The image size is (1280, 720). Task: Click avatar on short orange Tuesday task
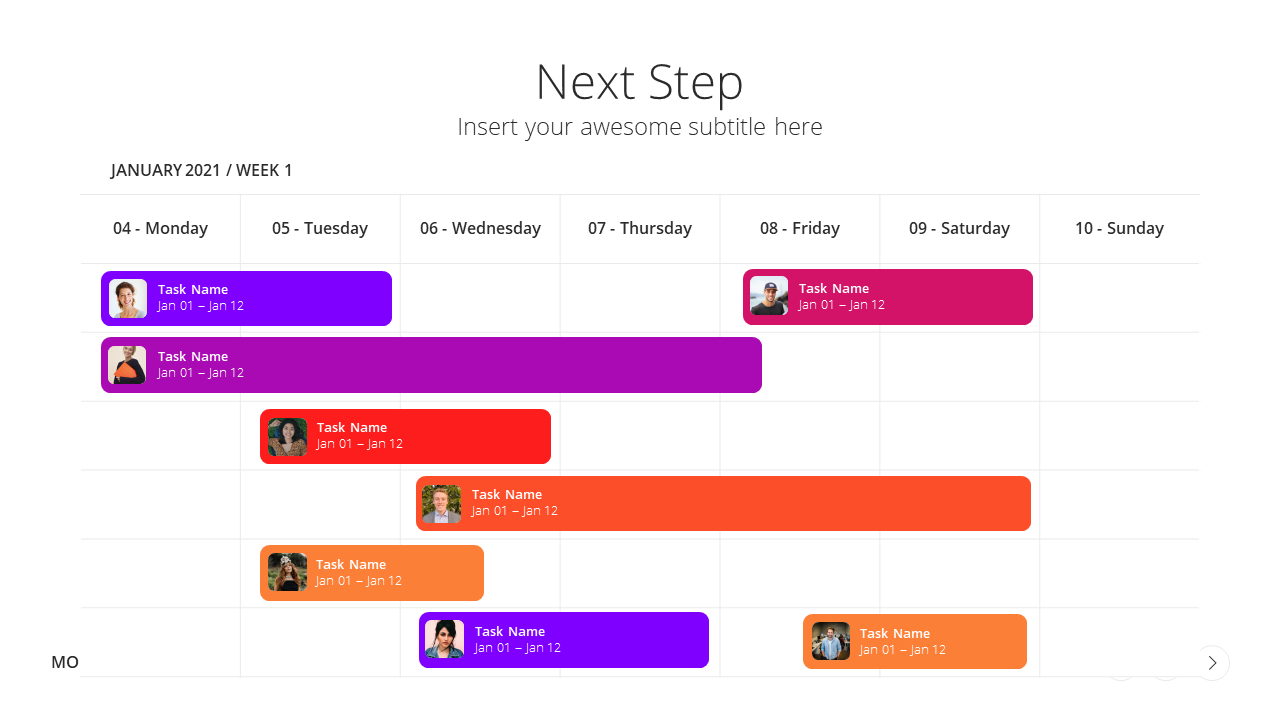point(287,572)
